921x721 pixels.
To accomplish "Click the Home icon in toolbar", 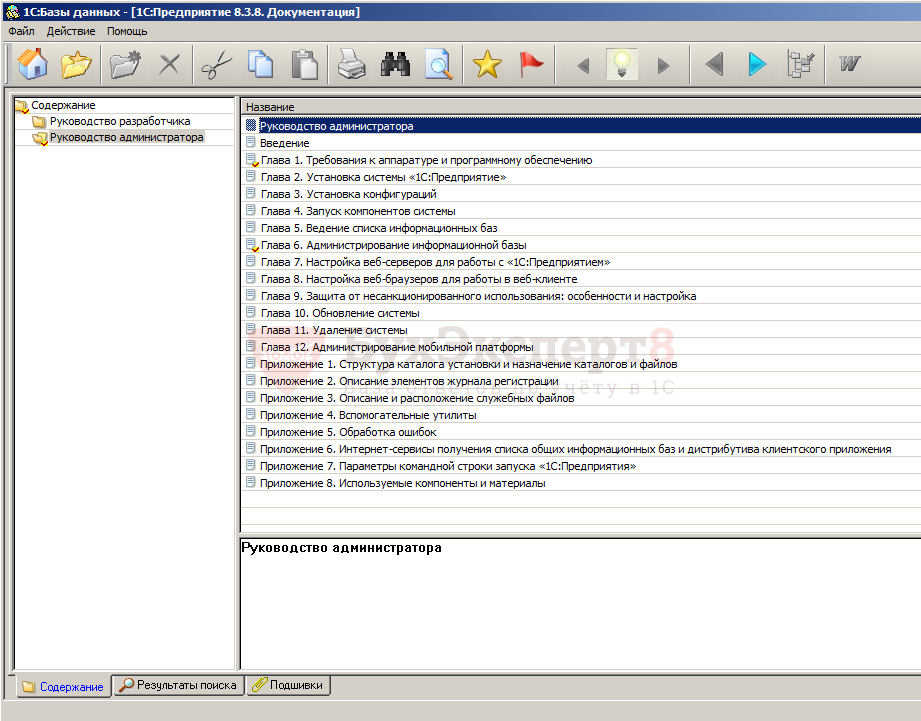I will point(33,65).
